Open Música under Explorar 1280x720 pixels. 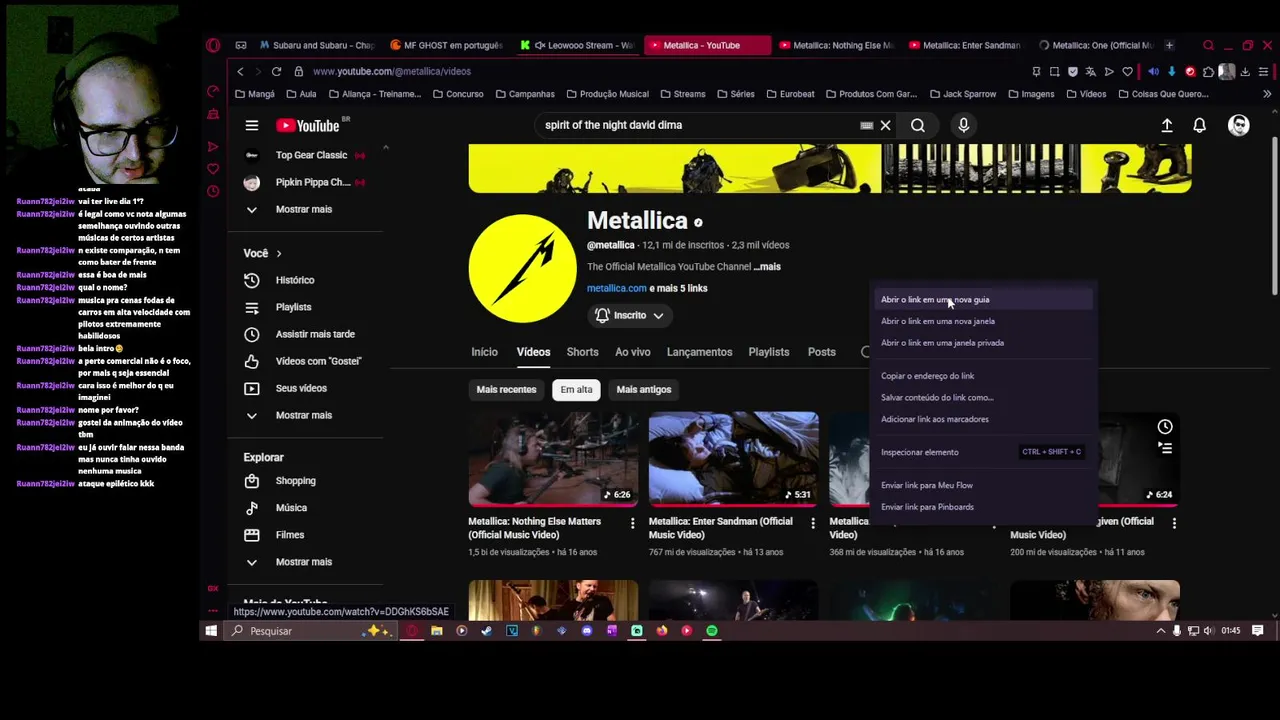(291, 508)
